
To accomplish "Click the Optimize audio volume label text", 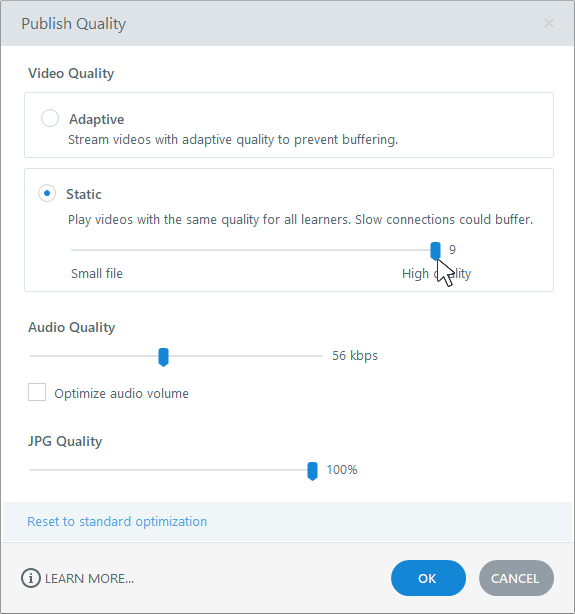I will click(x=121, y=394).
